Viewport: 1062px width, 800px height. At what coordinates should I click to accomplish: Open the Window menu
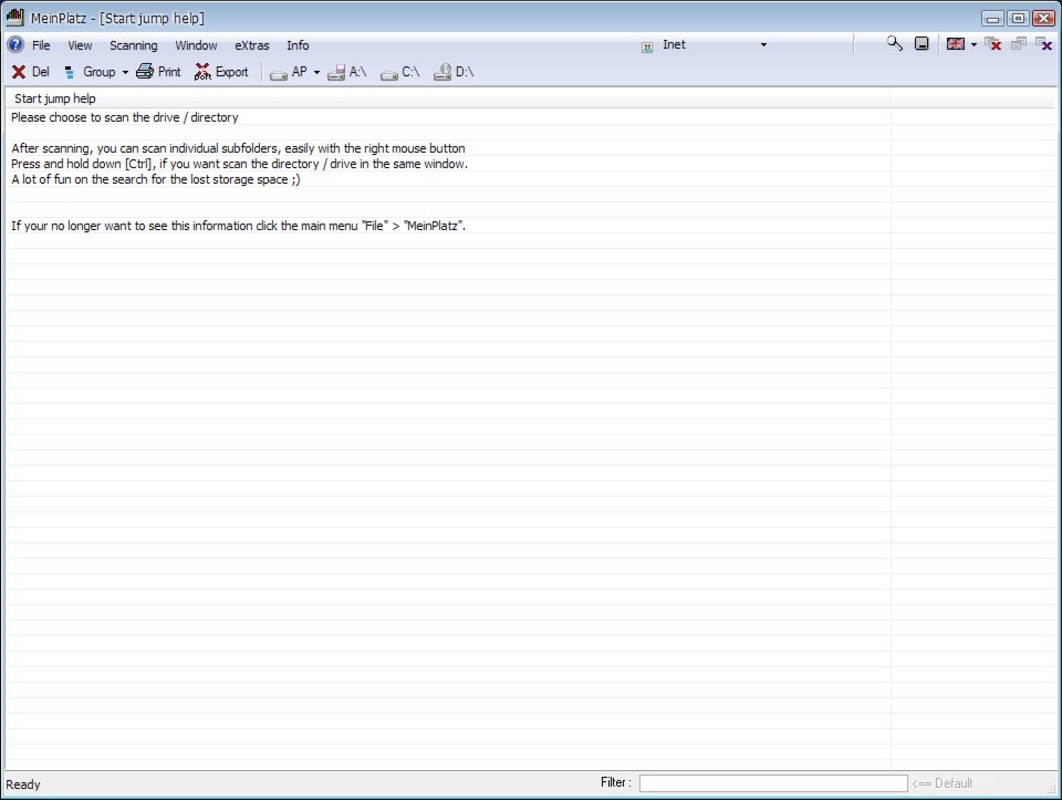(196, 45)
